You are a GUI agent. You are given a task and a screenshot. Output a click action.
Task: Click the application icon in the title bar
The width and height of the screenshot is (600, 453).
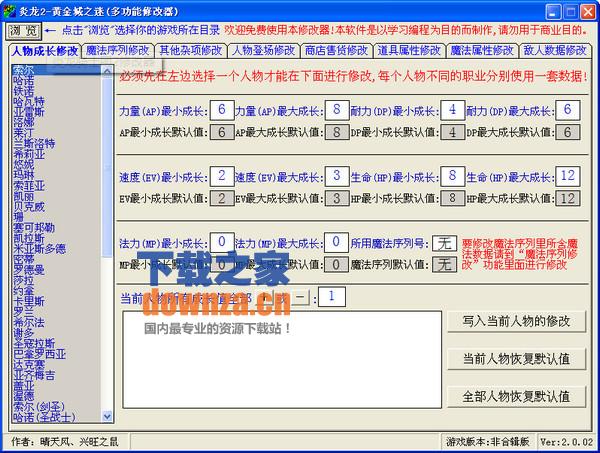pos(9,11)
